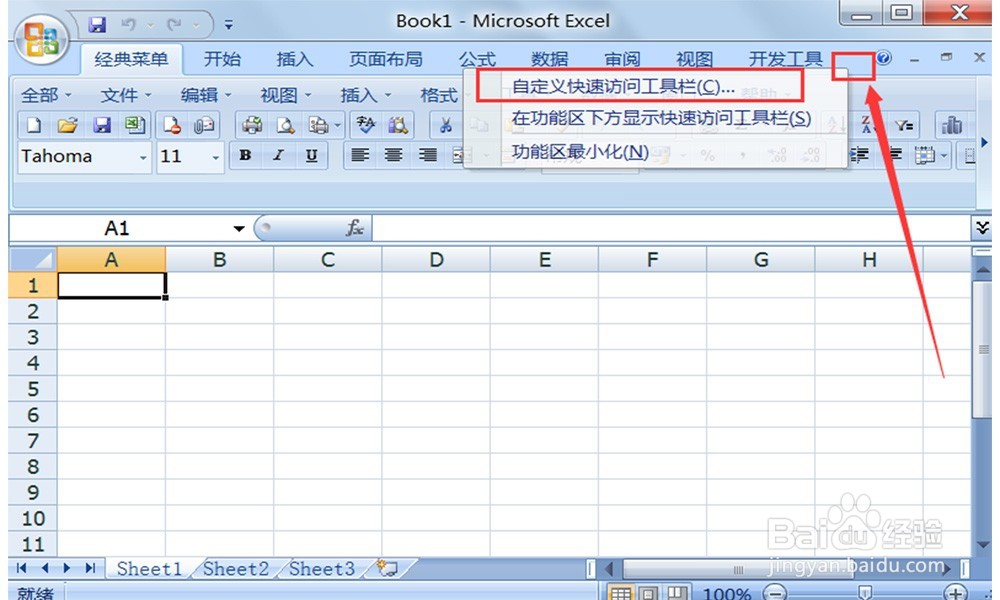Screen dimensions: 1000x600
Task: Select column header D
Action: click(x=436, y=260)
